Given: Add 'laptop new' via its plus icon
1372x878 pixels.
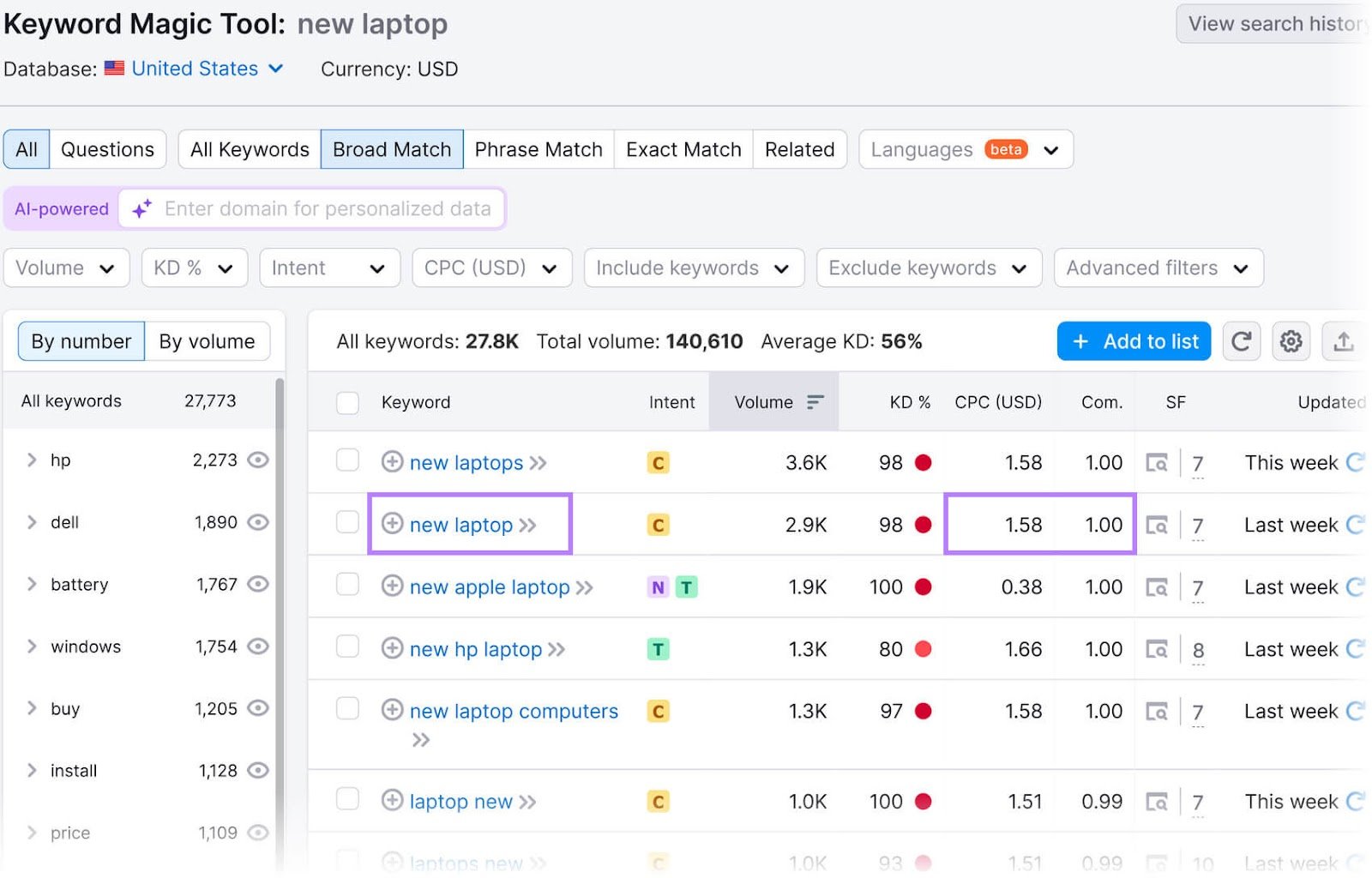Looking at the screenshot, I should pyautogui.click(x=392, y=800).
